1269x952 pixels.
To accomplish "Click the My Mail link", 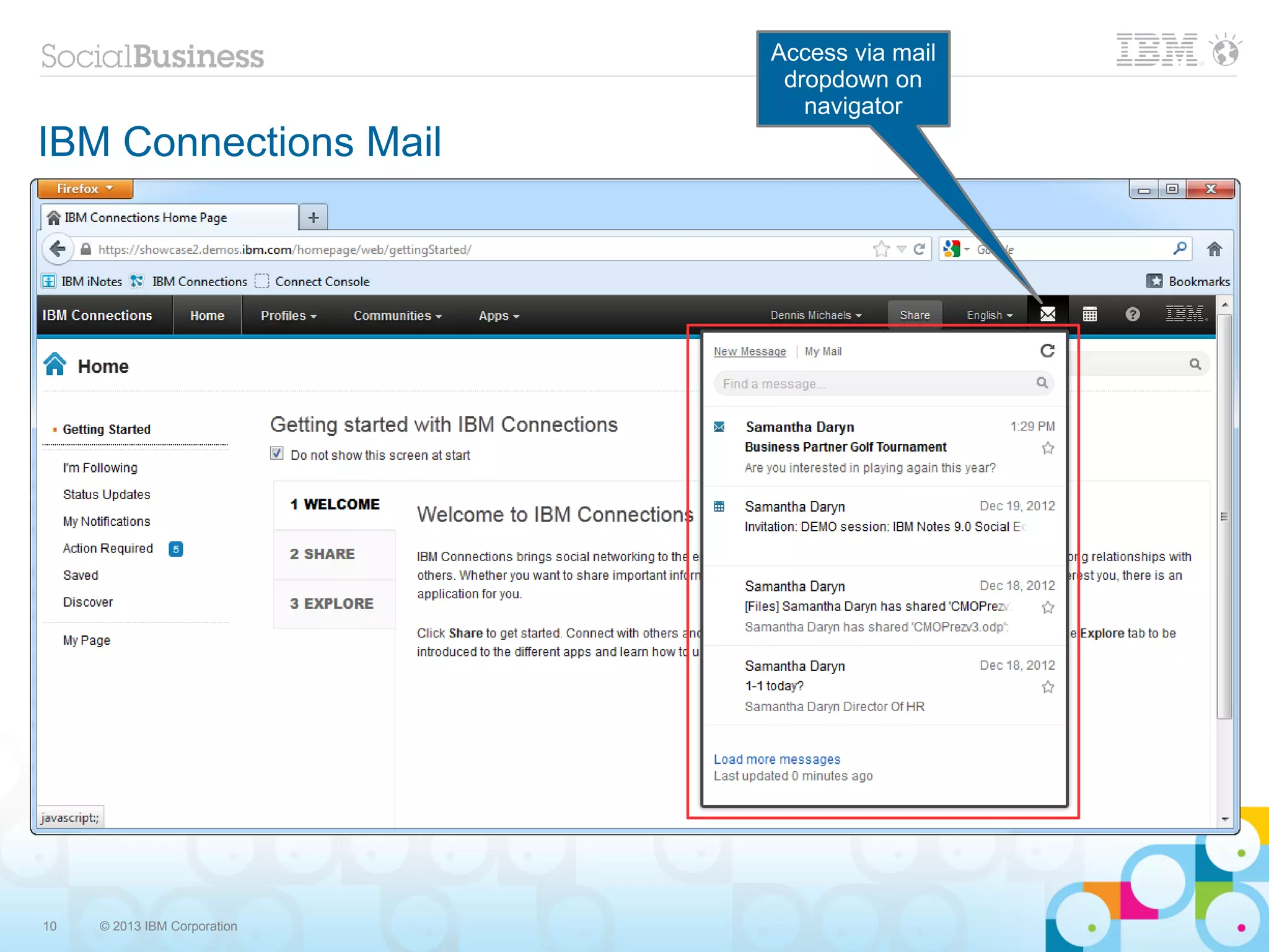I will point(823,351).
